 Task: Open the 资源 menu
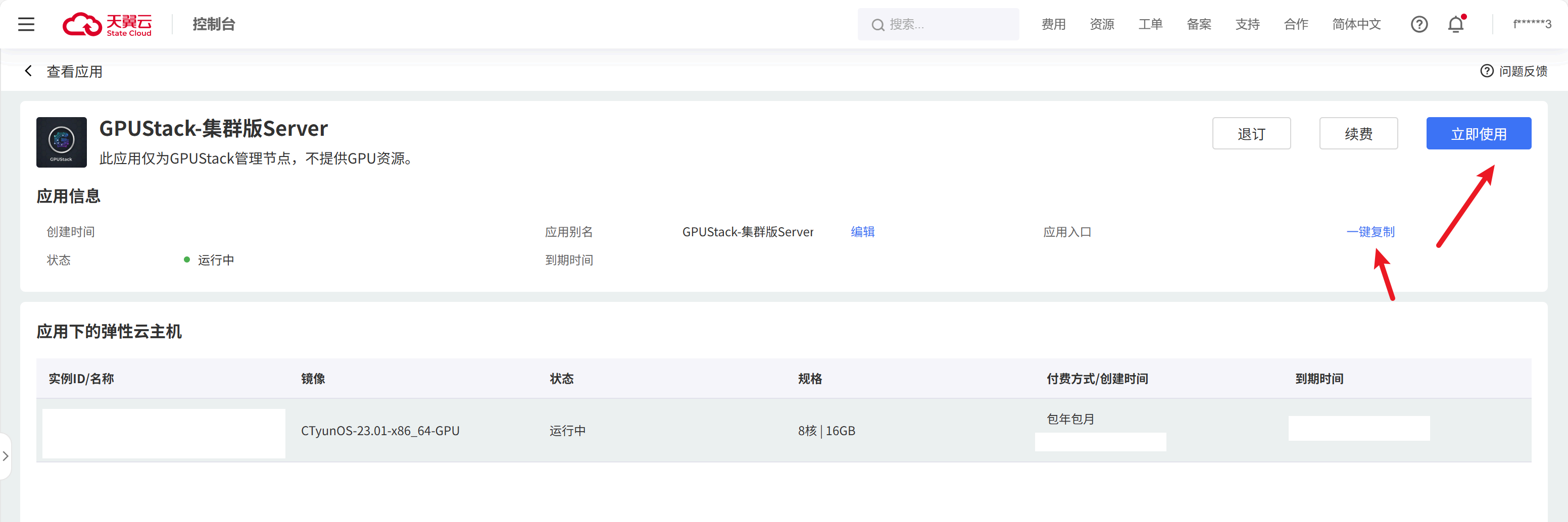[x=1102, y=24]
